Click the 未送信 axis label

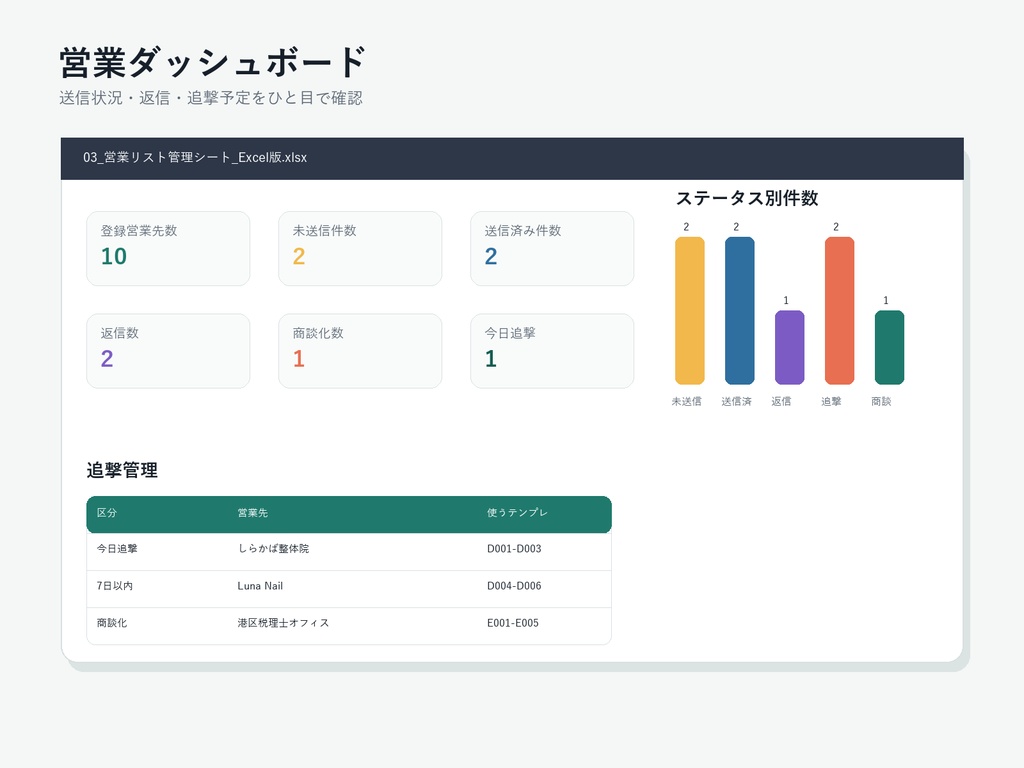pyautogui.click(x=686, y=402)
